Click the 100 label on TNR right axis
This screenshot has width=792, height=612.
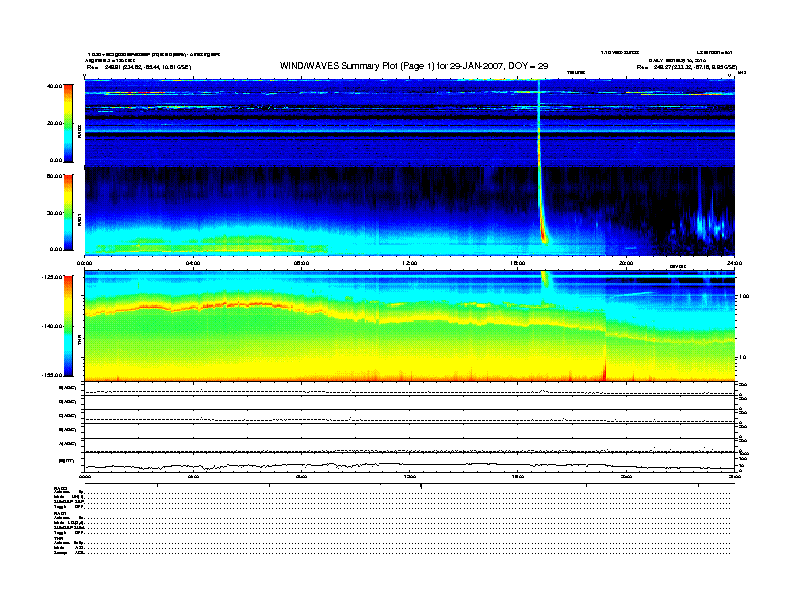coord(743,296)
